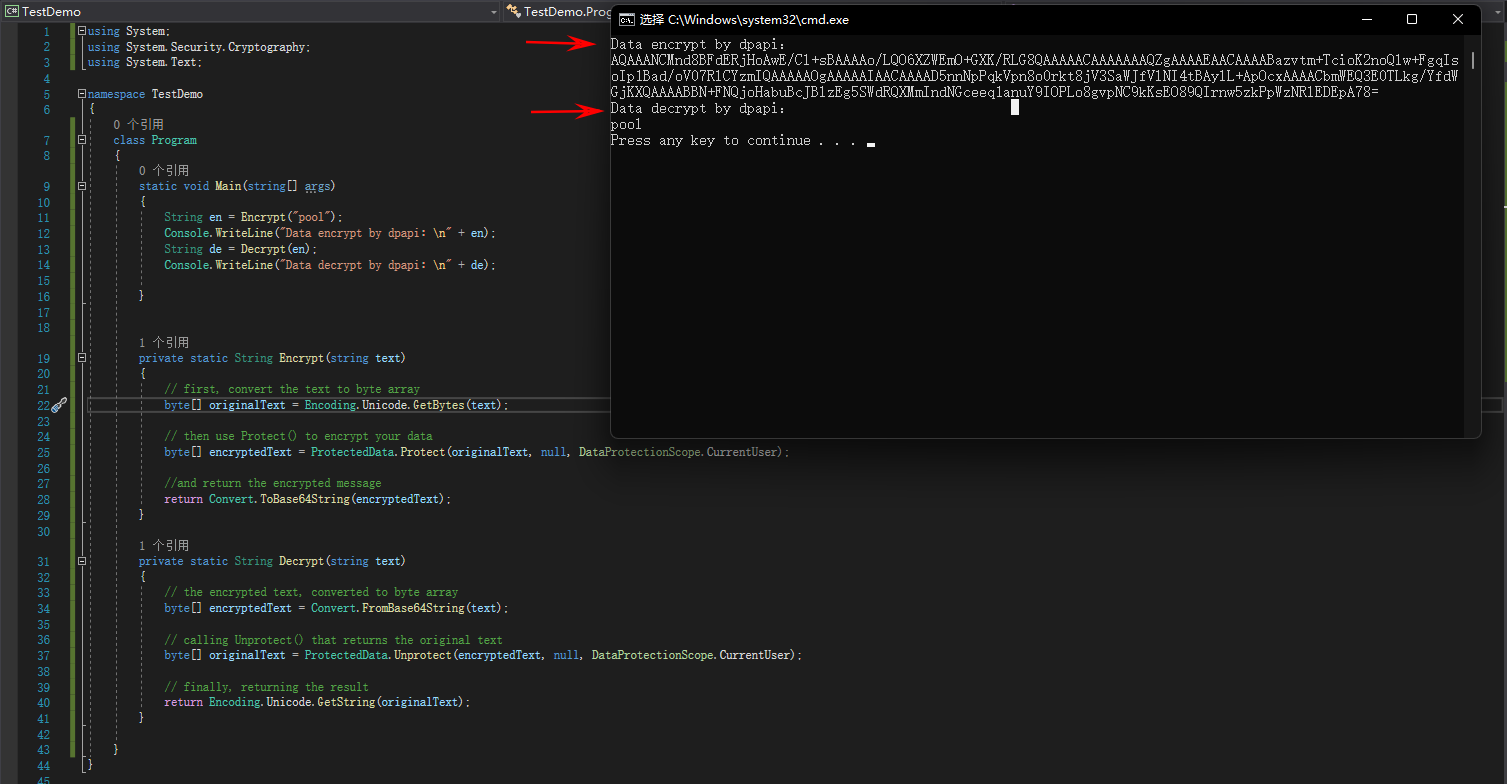Click line number 16 in the editor gutter
This screenshot has width=1507, height=784.
coord(43,296)
